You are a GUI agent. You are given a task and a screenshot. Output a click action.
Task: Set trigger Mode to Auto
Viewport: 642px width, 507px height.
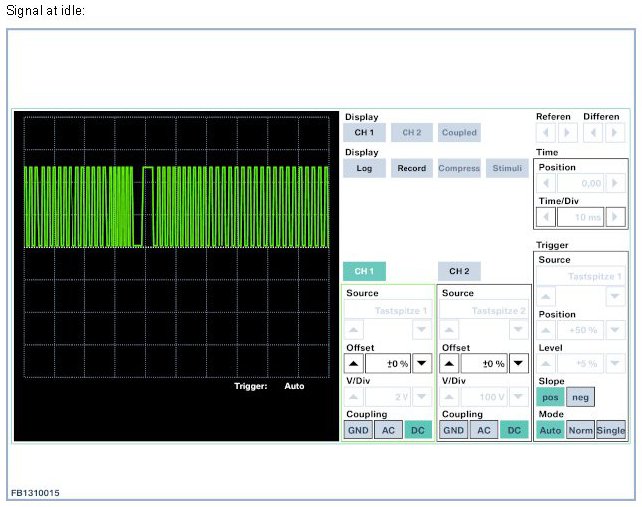coord(550,430)
